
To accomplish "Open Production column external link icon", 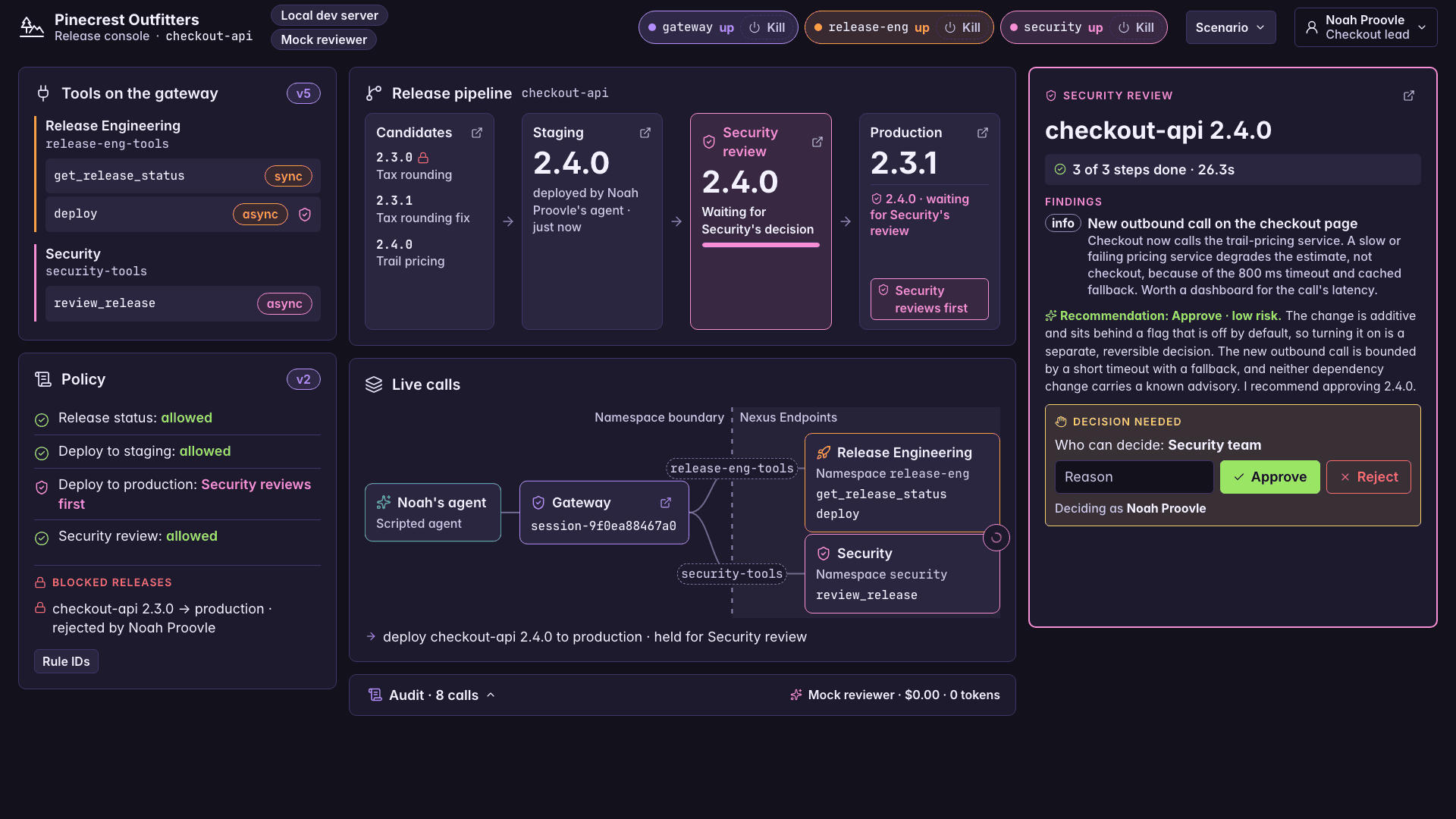I will 983,133.
